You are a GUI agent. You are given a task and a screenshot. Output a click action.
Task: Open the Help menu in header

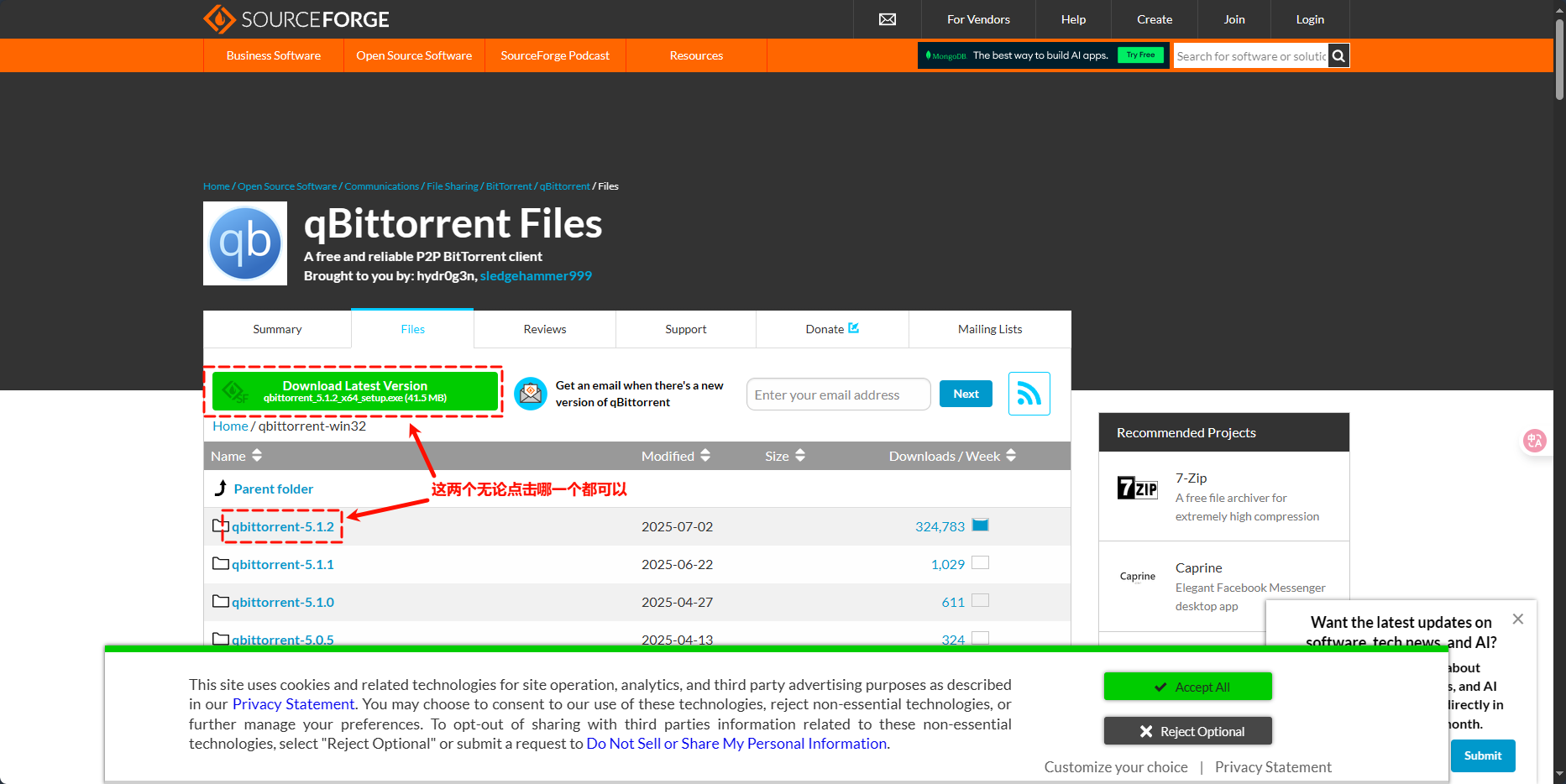click(x=1073, y=19)
